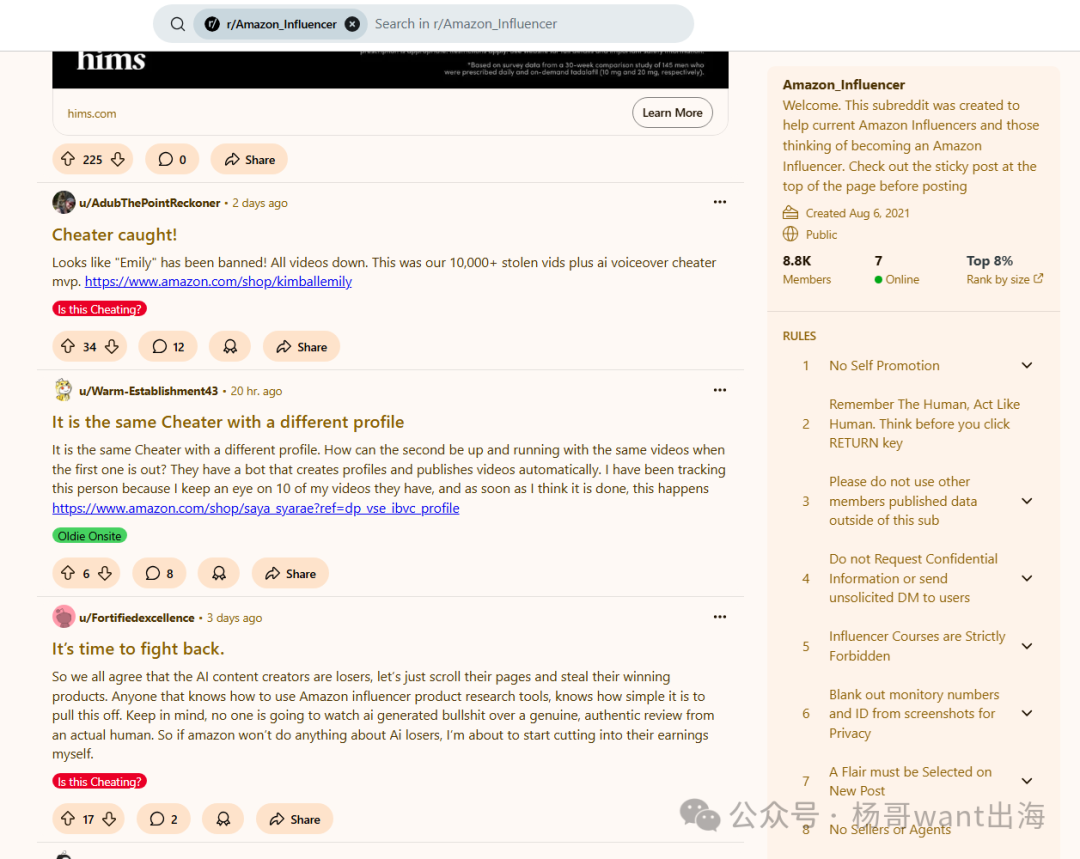Viewport: 1080px width, 859px height.
Task: Click Is this Cheating? flair under fight back post
Action: coord(99,782)
